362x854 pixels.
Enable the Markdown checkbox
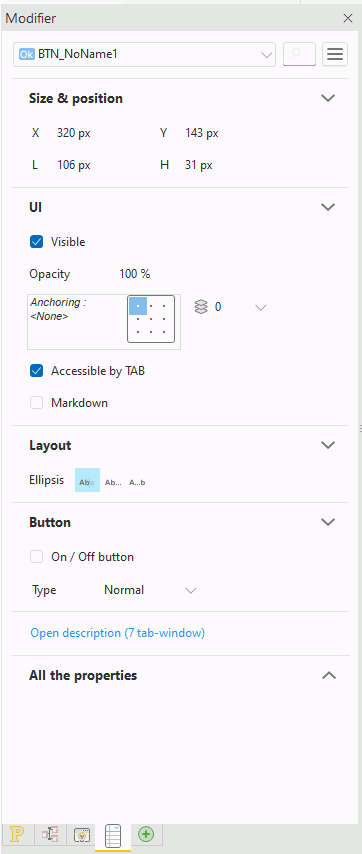pos(36,403)
